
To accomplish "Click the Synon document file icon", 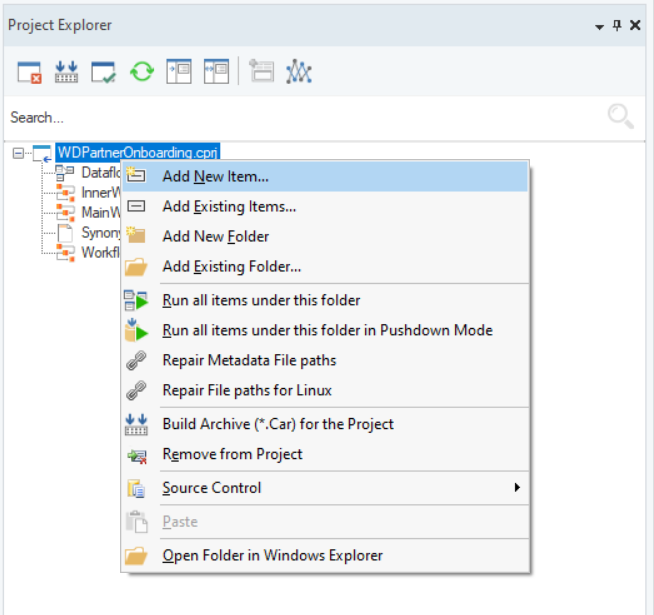I will (x=65, y=233).
